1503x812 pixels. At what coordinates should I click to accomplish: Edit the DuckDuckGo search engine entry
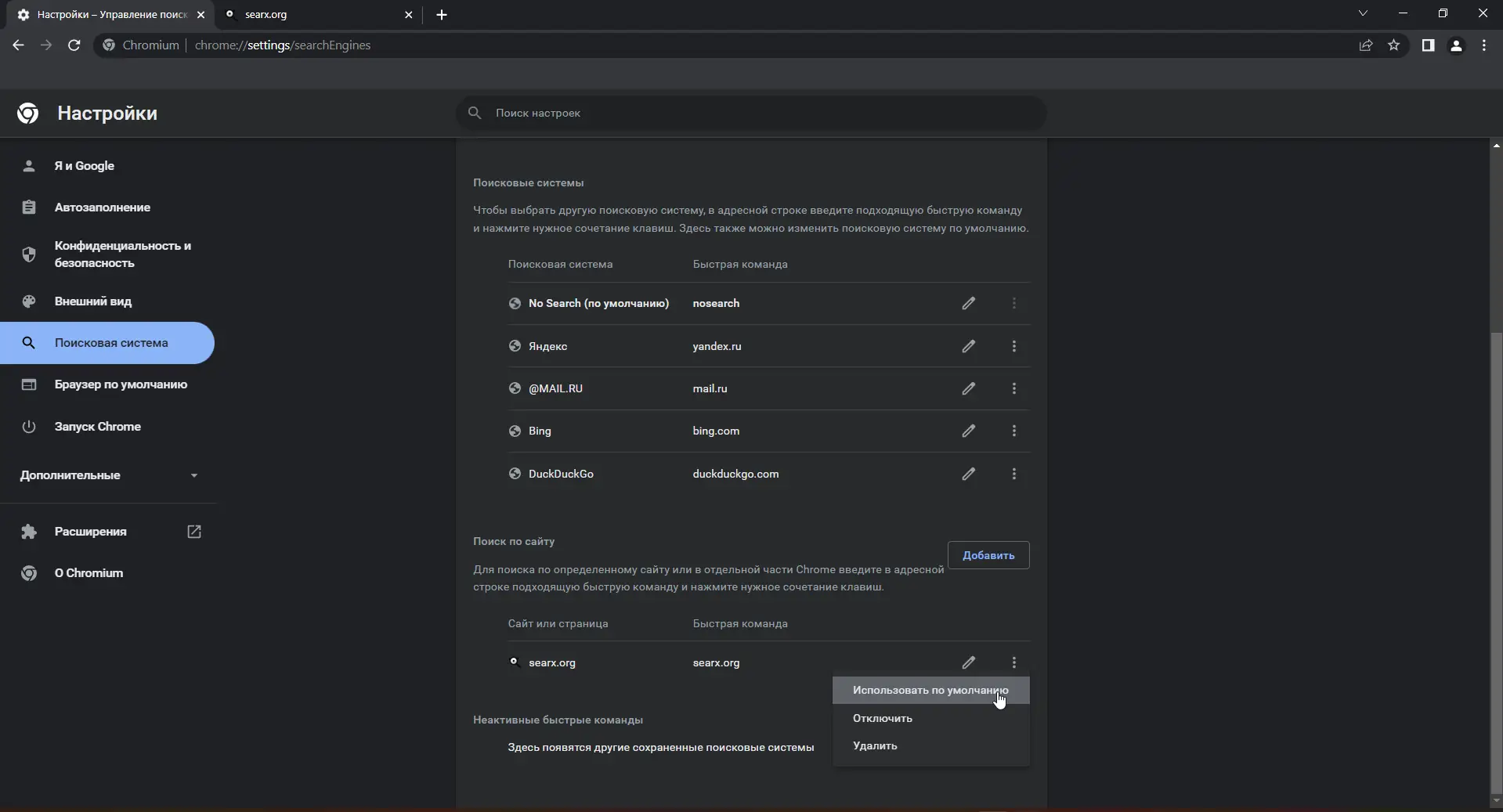[969, 474]
